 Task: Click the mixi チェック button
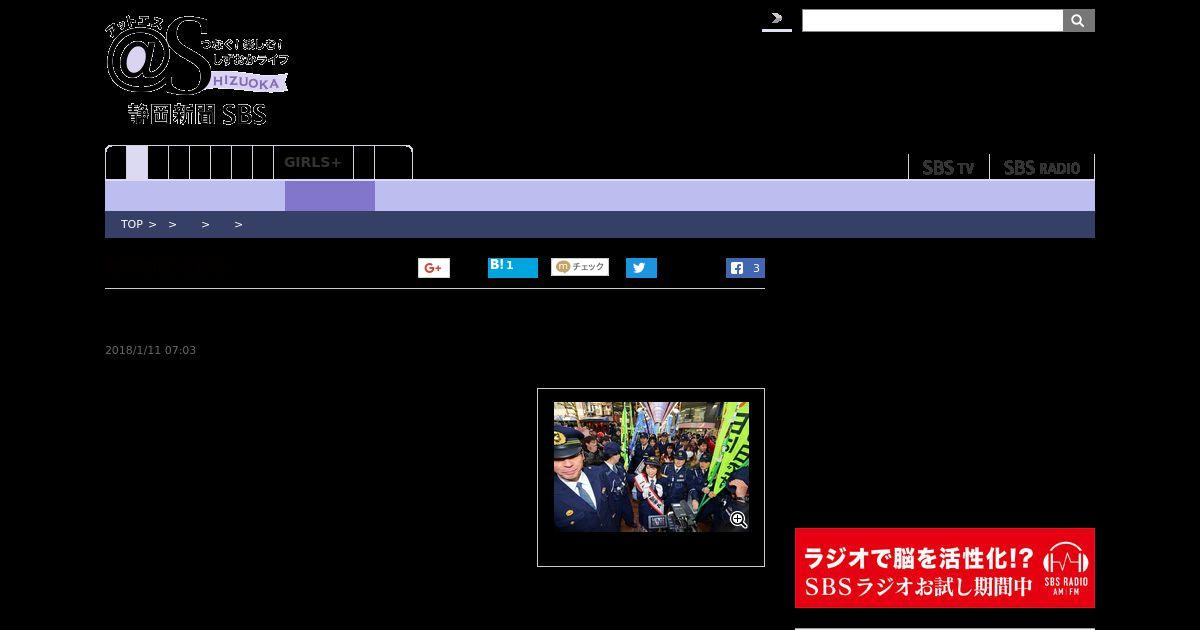tap(580, 267)
